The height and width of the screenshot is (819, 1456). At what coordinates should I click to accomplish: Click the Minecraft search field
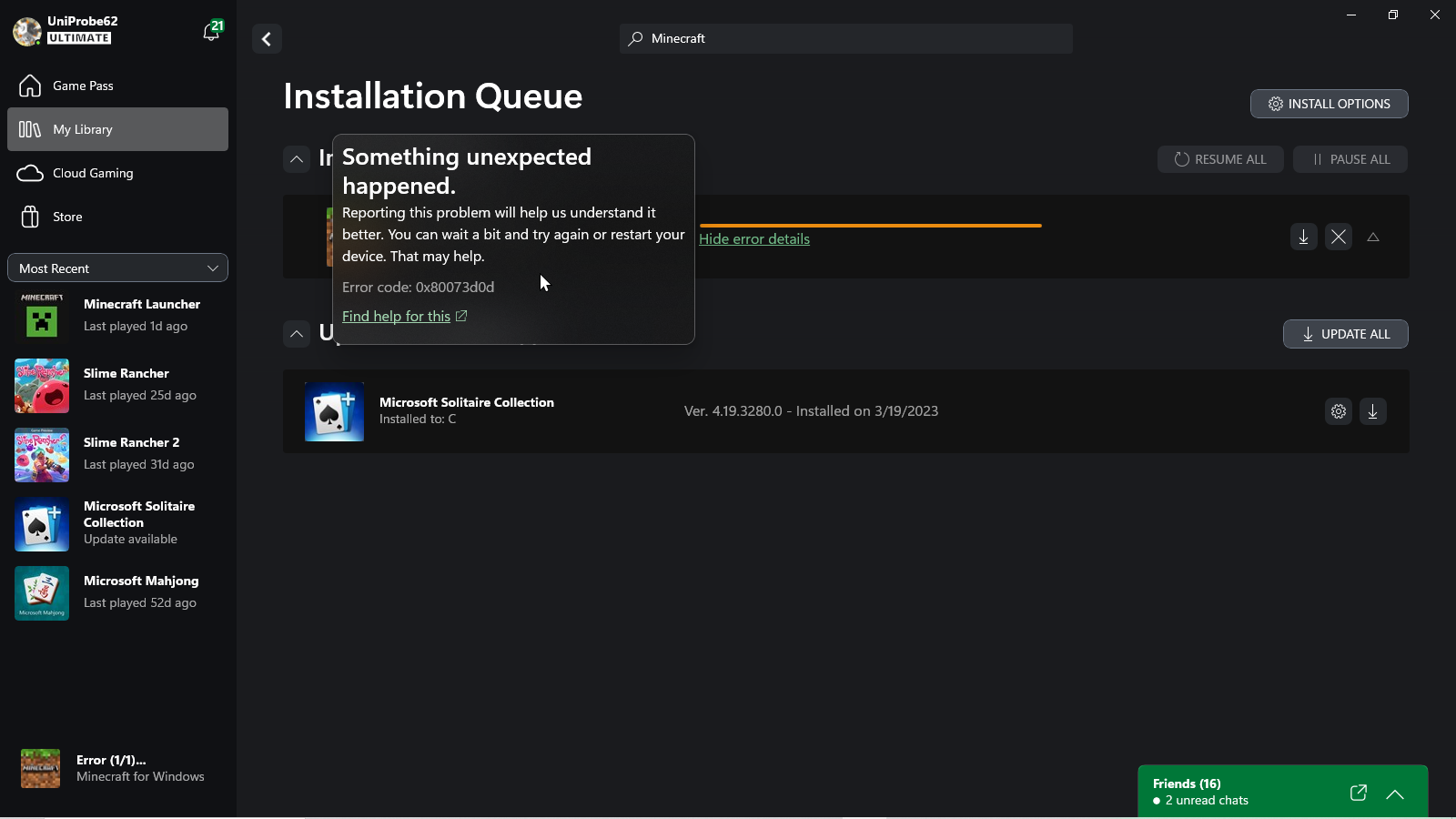(x=846, y=39)
